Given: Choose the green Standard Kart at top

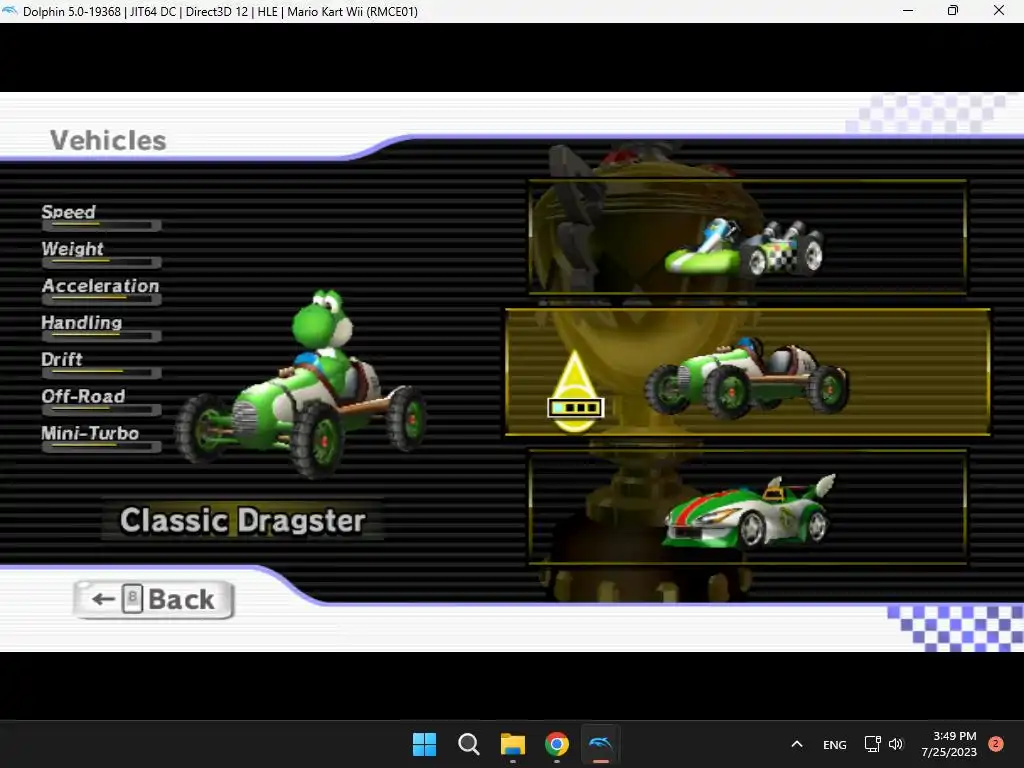Looking at the screenshot, I should (x=748, y=237).
